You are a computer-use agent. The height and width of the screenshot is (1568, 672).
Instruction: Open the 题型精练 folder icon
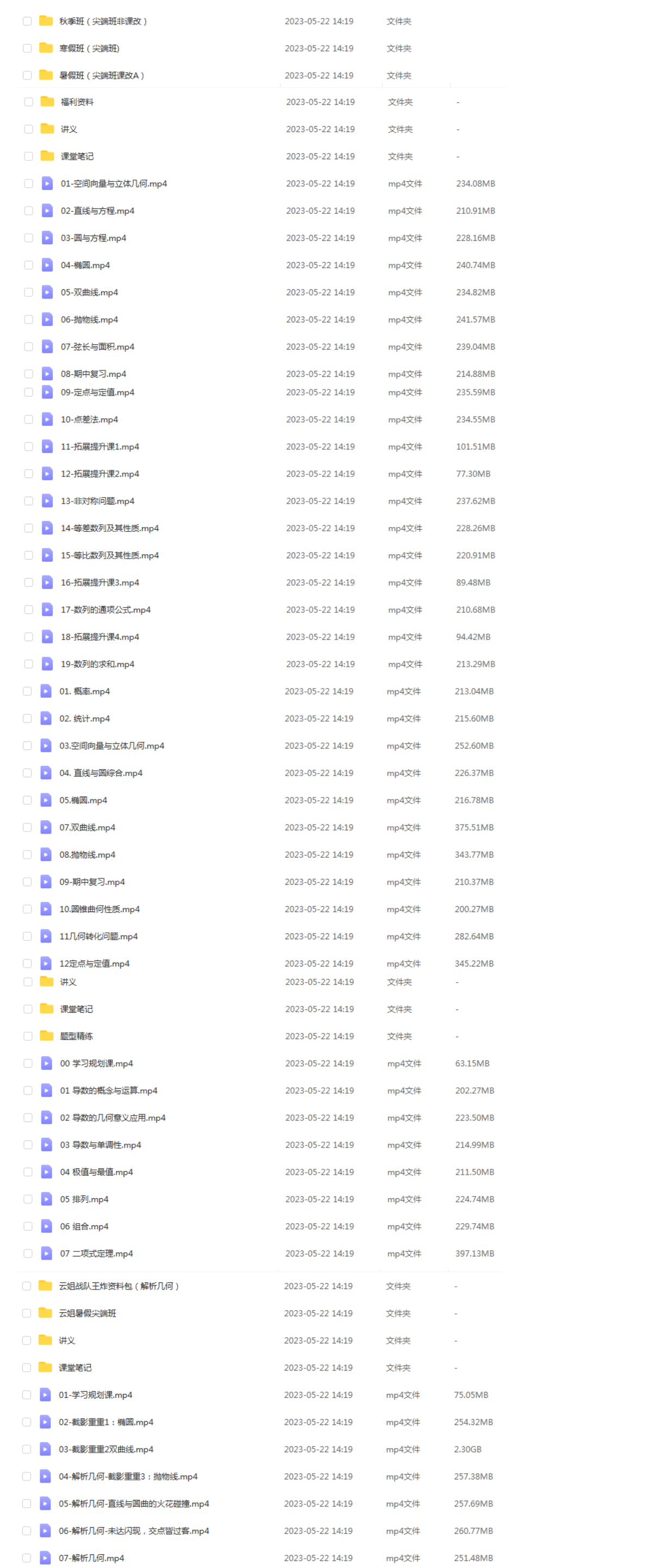[x=47, y=1036]
